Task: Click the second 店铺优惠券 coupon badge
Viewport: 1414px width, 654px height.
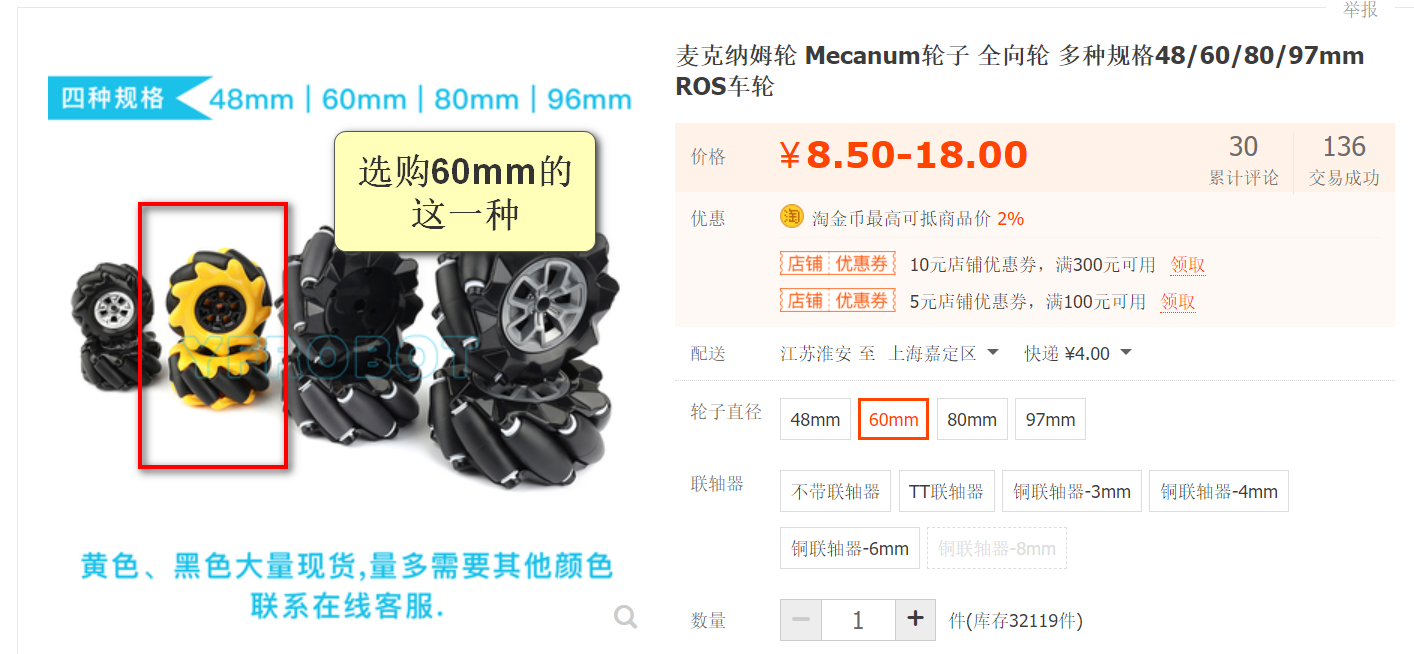Action: click(x=837, y=300)
